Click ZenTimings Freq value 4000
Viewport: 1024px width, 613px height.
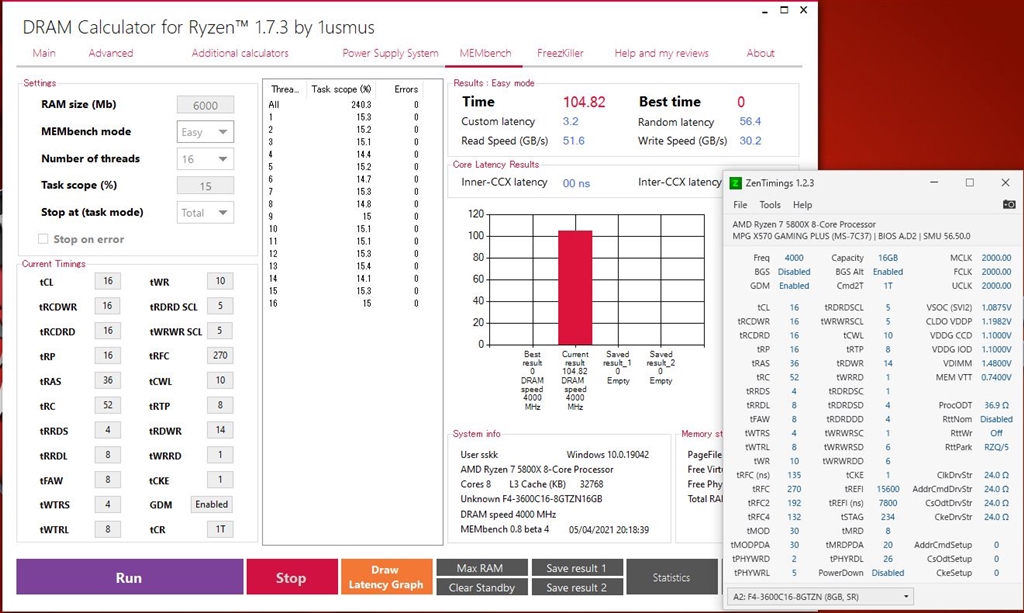point(794,258)
